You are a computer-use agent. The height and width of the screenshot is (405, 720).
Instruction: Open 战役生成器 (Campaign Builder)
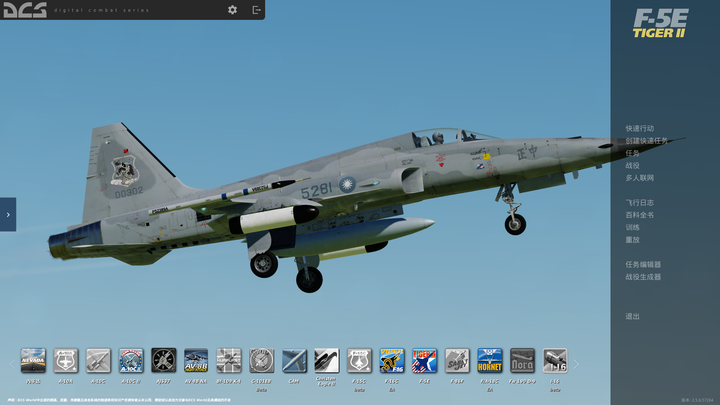coord(643,277)
